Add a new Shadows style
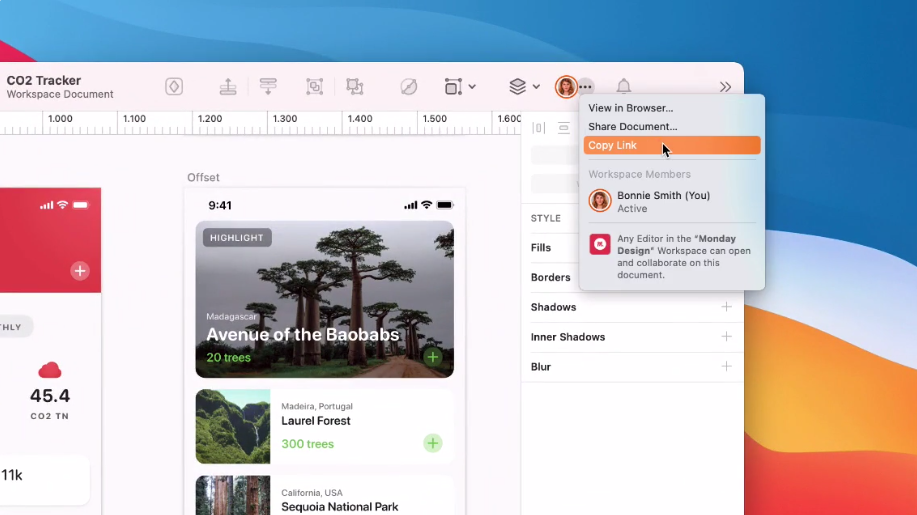 (726, 307)
